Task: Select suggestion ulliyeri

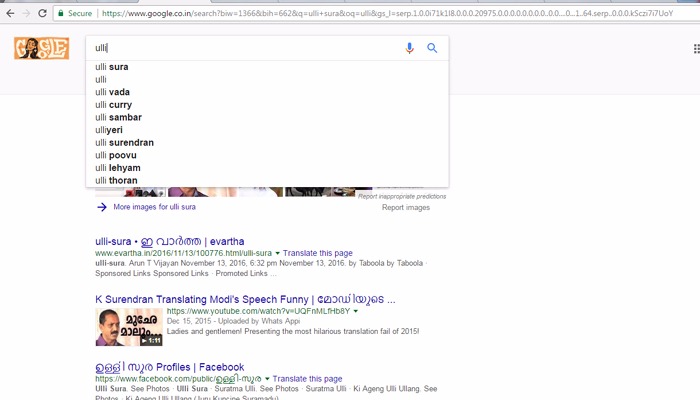Action: (x=267, y=130)
